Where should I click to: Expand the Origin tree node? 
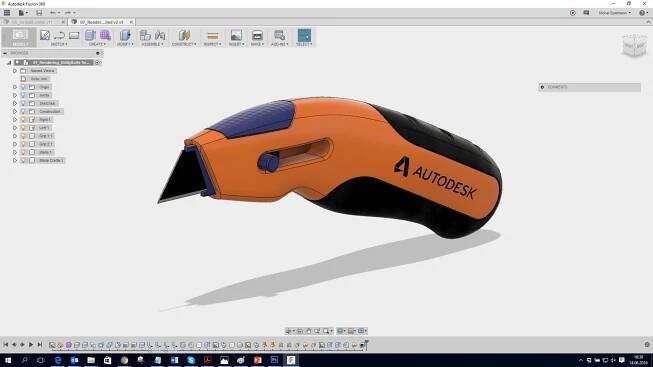[15, 87]
